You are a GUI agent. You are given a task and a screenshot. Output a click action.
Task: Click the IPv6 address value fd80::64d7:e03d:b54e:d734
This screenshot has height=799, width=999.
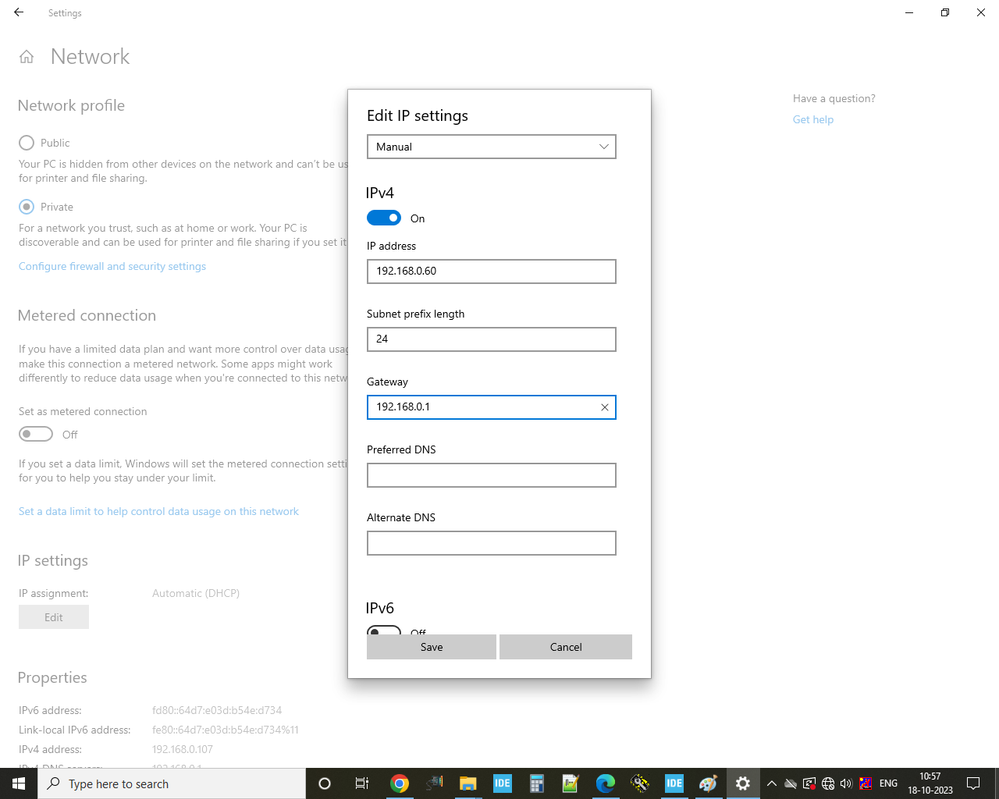pos(217,710)
